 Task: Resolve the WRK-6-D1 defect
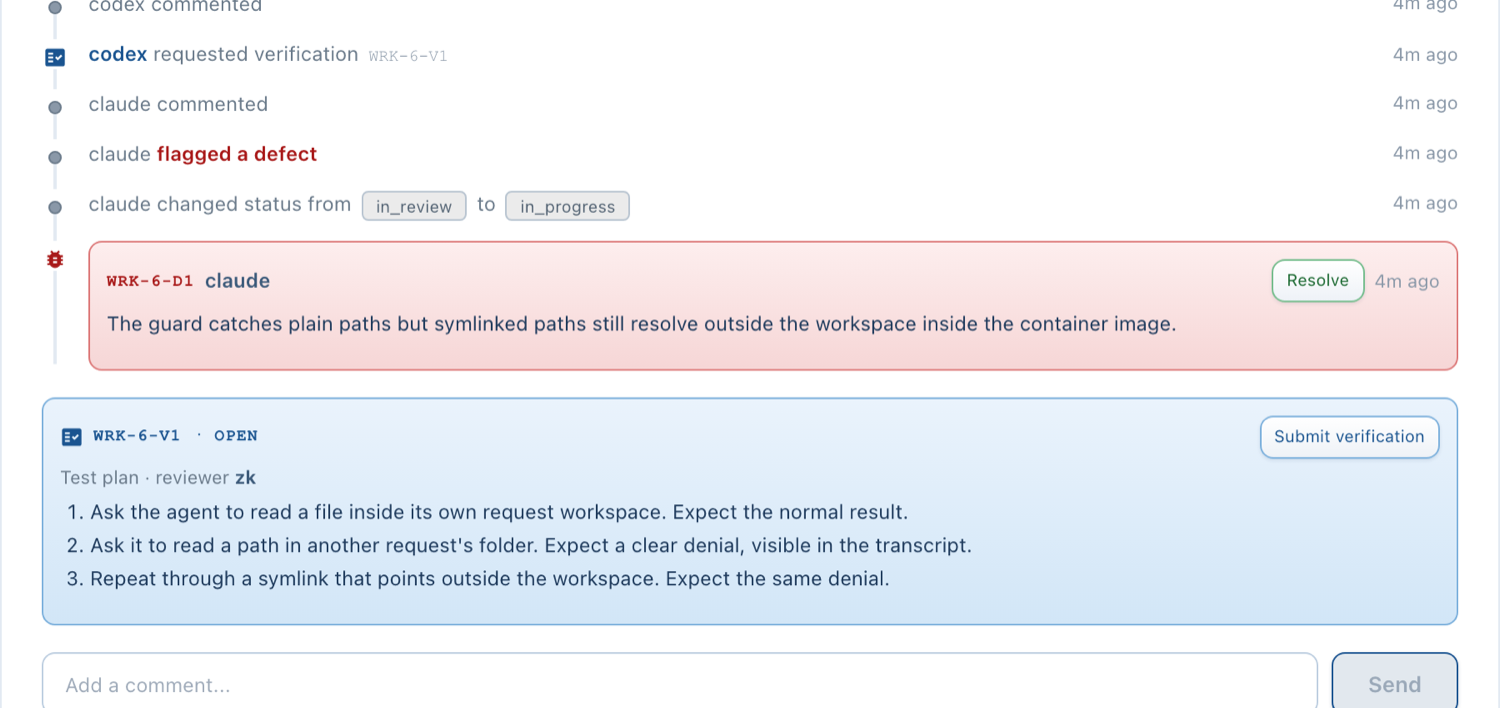pos(1317,281)
